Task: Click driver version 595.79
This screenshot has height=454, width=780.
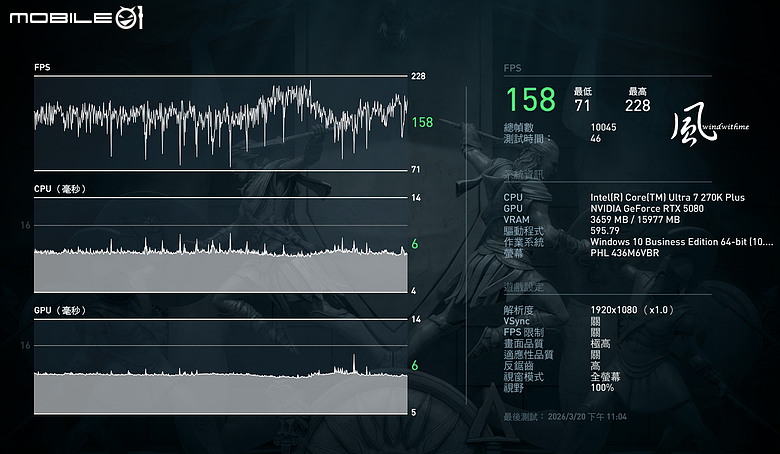Action: click(605, 231)
